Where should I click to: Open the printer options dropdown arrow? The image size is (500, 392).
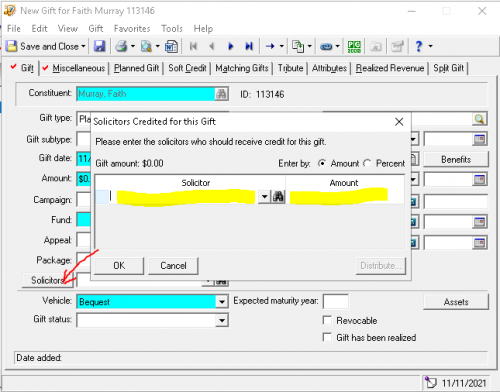coord(133,46)
